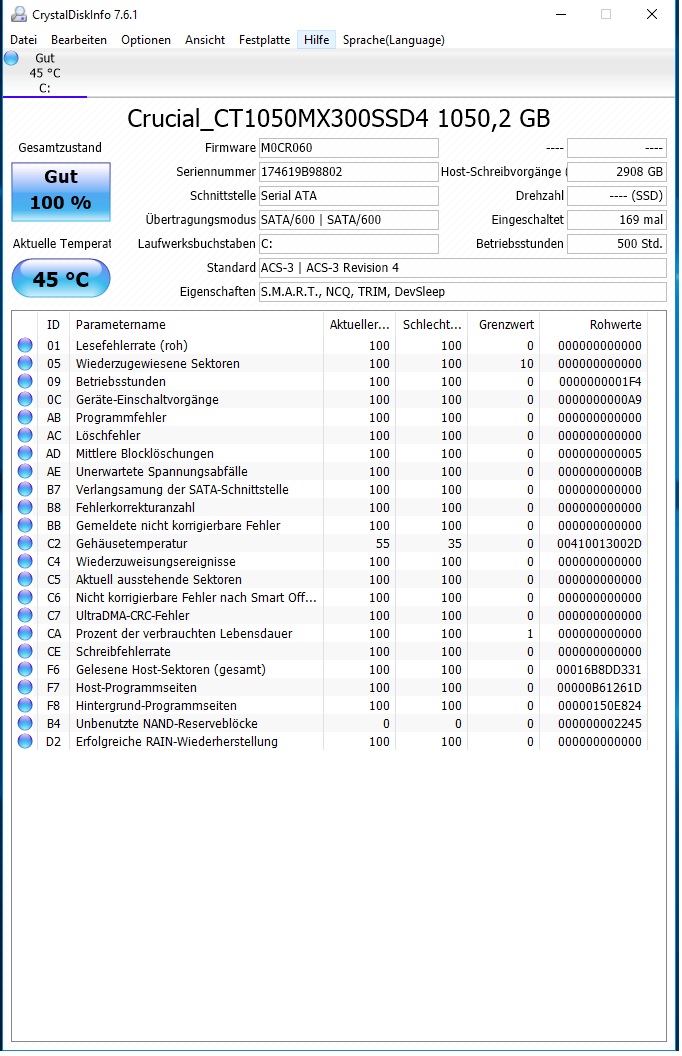Click the Eingeschaltet value 169 mal
The height and width of the screenshot is (1056, 682).
[617, 220]
